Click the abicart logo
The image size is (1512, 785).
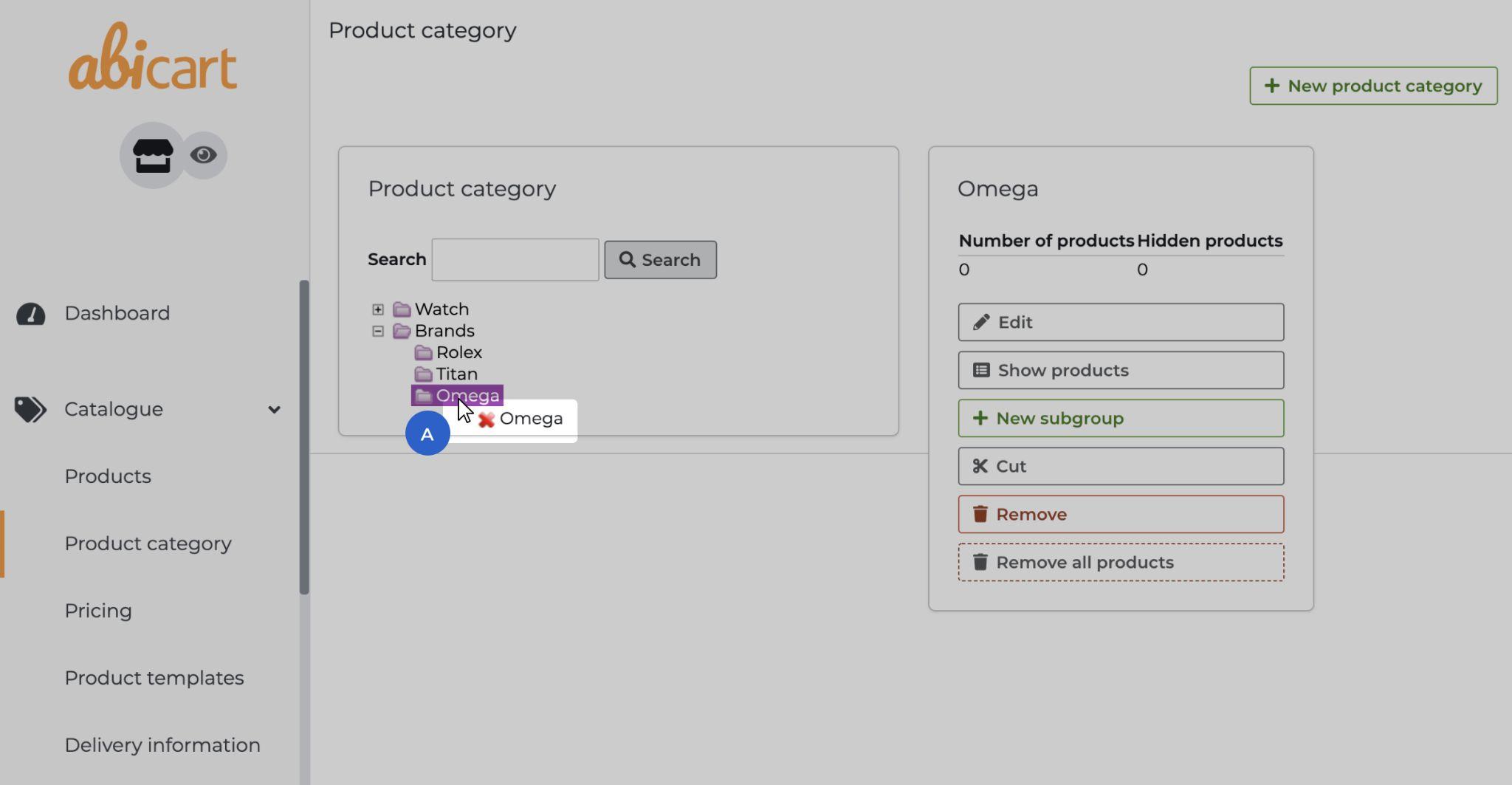(x=153, y=58)
